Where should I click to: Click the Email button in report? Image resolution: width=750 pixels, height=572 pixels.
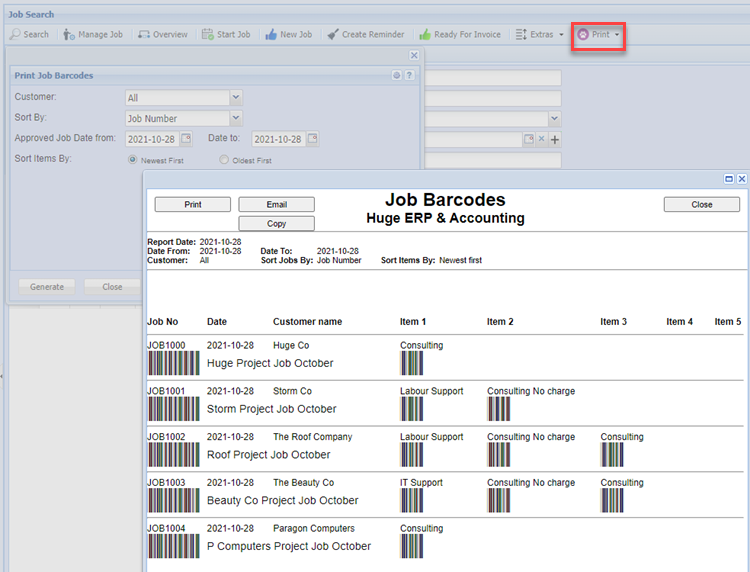click(x=276, y=204)
